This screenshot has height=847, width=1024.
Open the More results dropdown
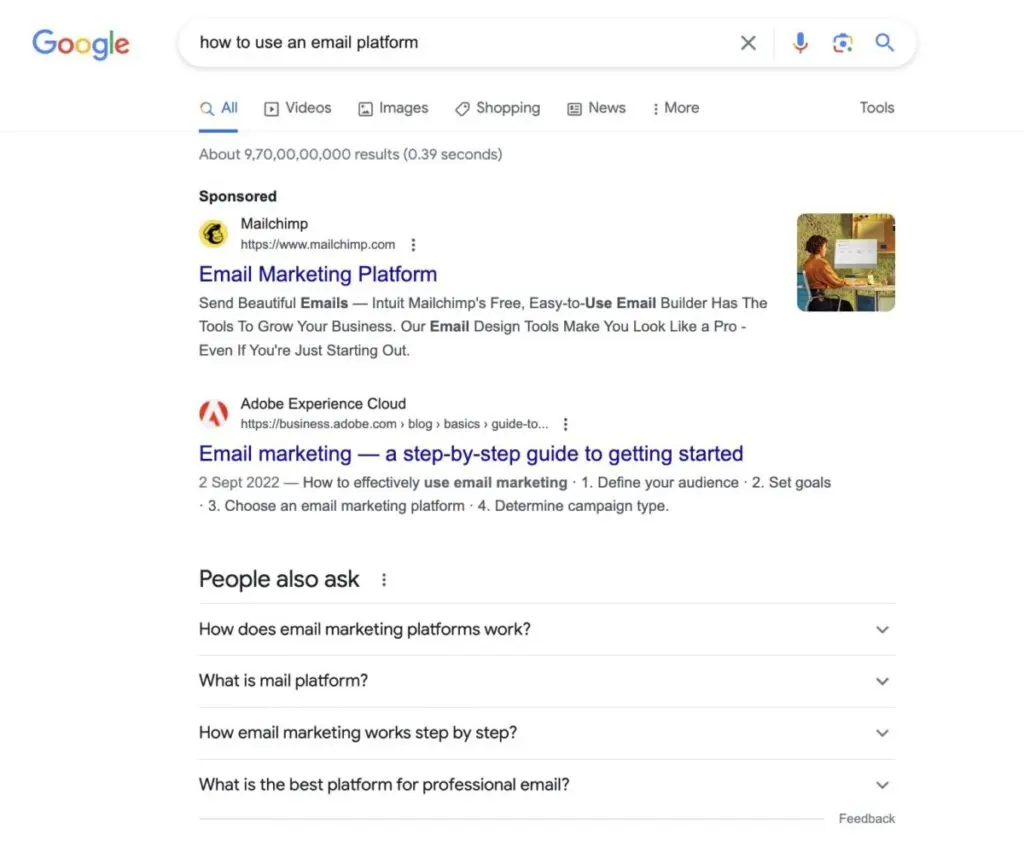[675, 108]
